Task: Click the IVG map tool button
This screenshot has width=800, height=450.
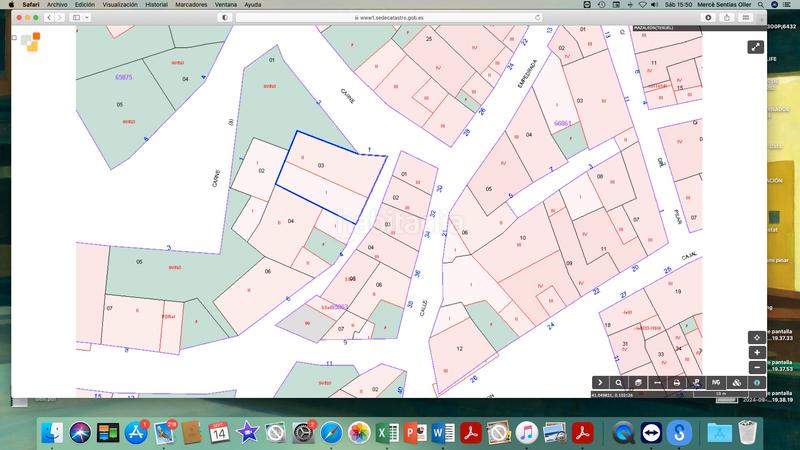Action: [715, 382]
